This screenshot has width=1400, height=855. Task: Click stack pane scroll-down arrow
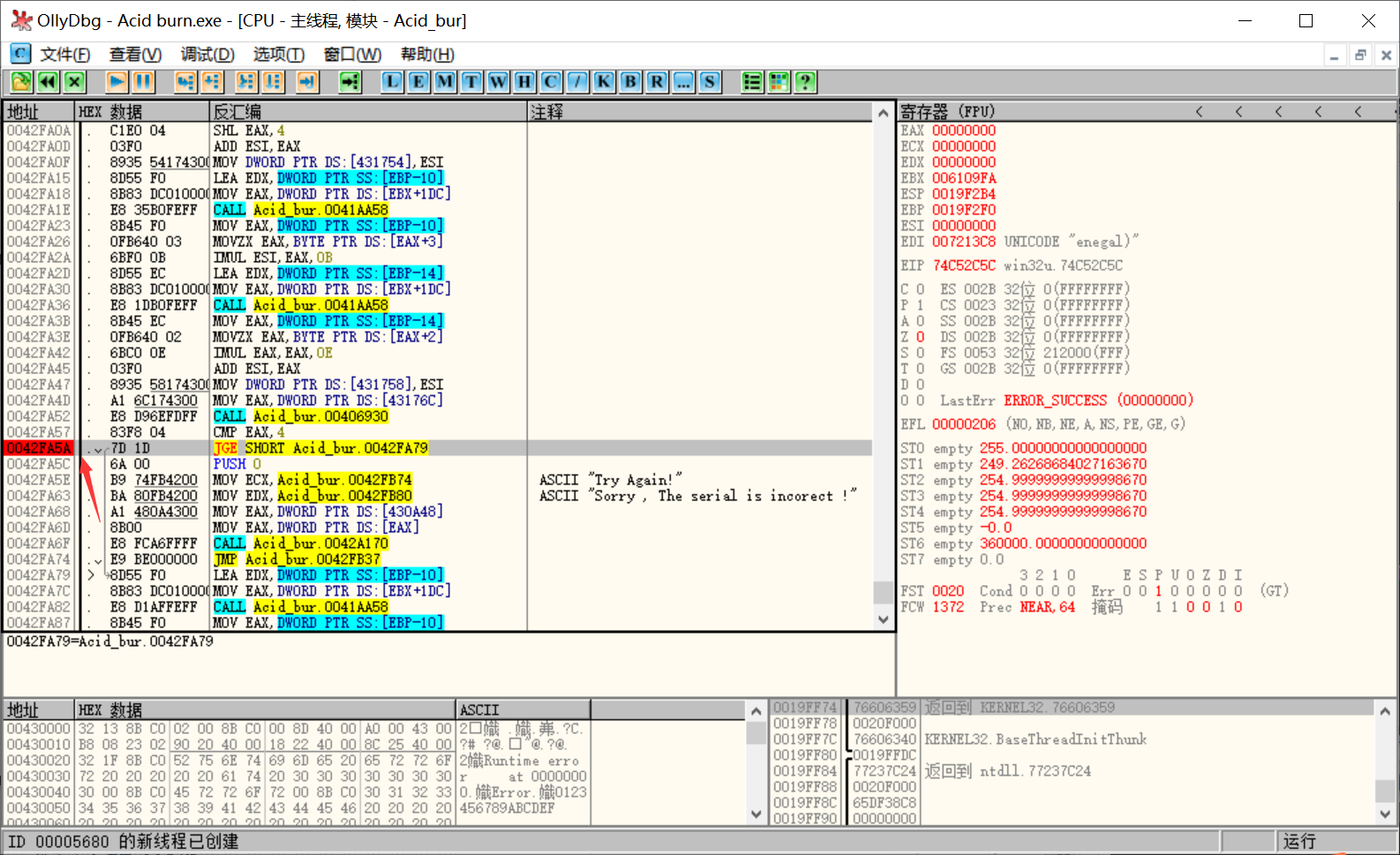(x=1385, y=814)
